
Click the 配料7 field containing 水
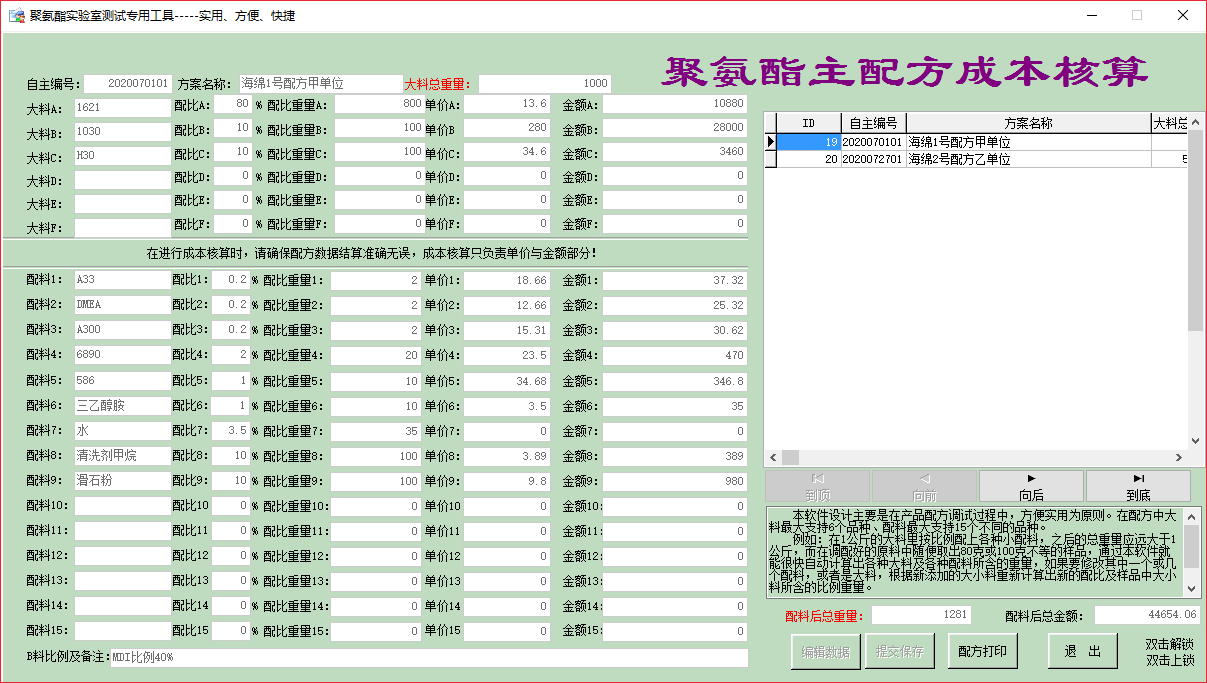(x=121, y=432)
